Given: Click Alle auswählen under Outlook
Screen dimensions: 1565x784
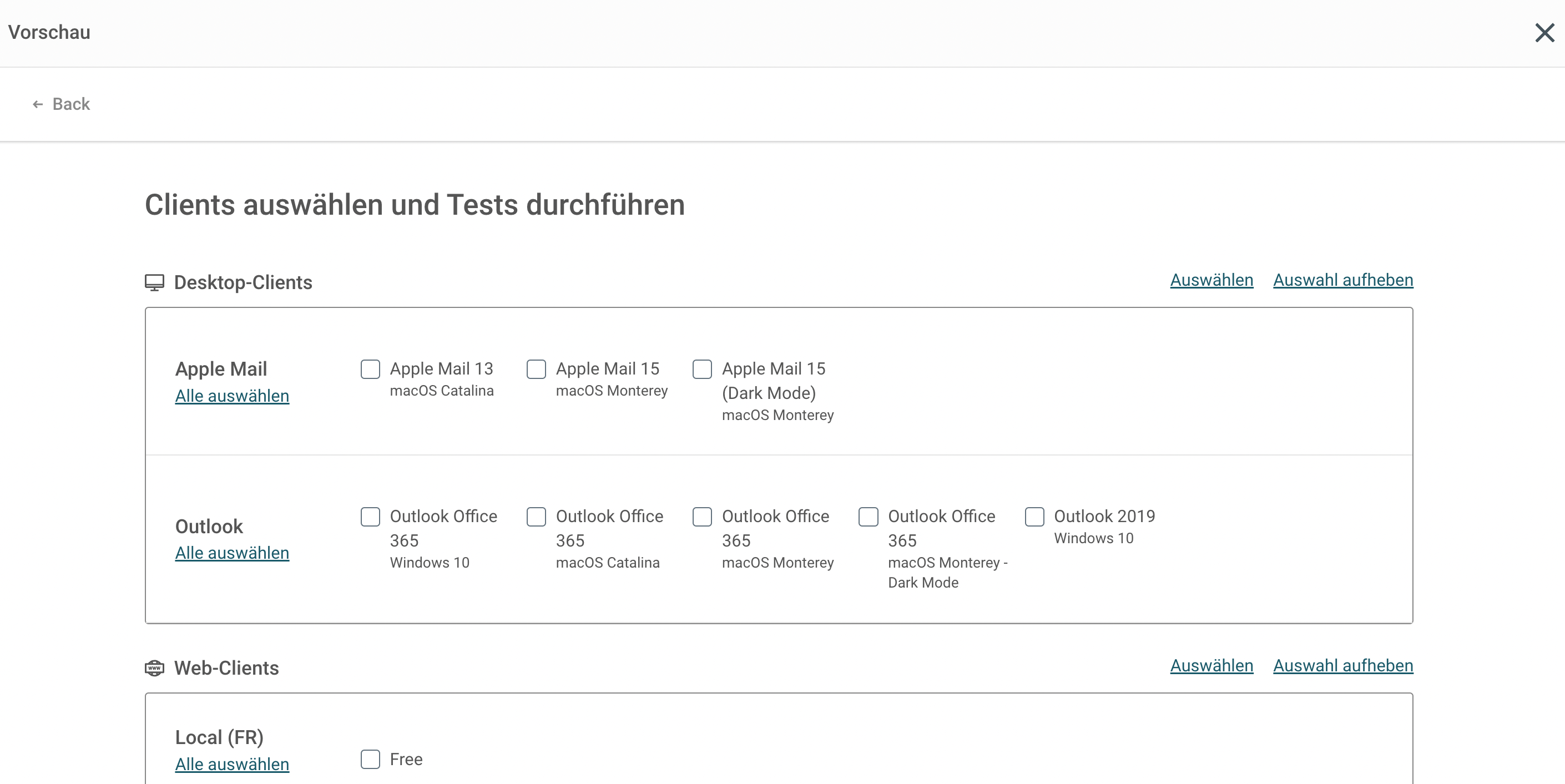Looking at the screenshot, I should tap(232, 553).
